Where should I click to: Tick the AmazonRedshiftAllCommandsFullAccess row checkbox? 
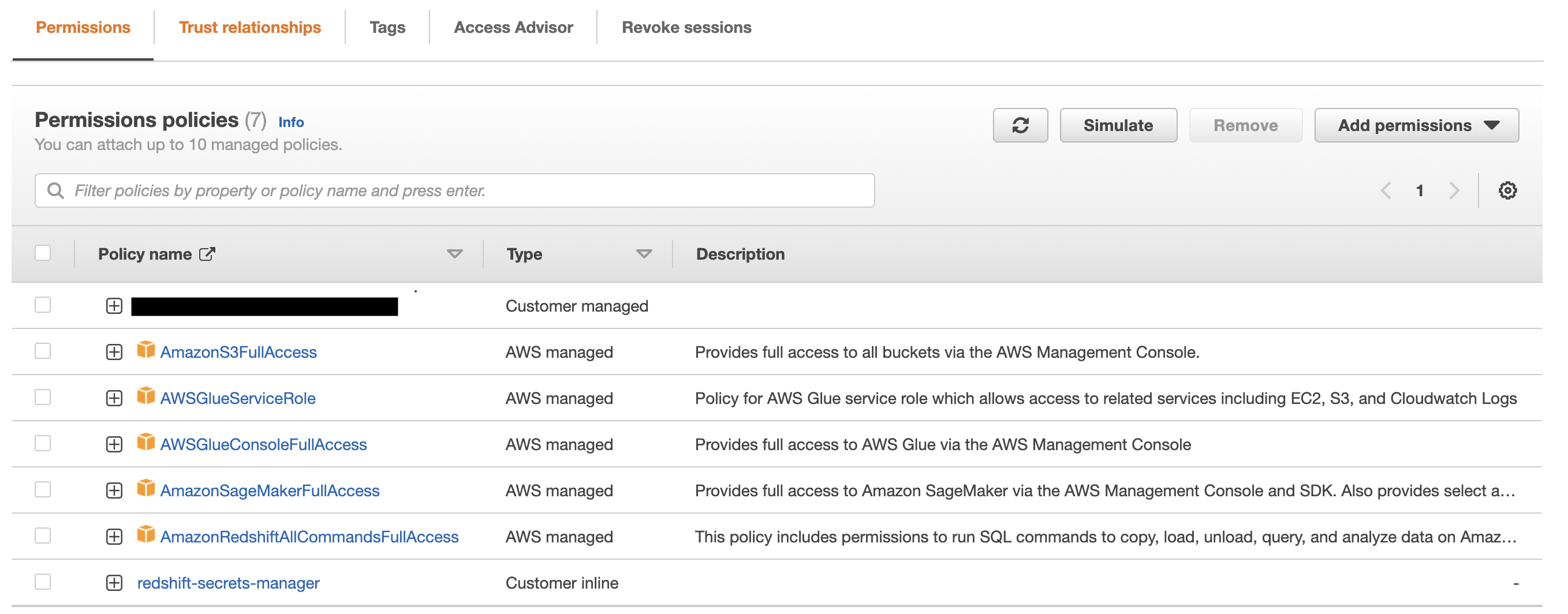(x=43, y=536)
